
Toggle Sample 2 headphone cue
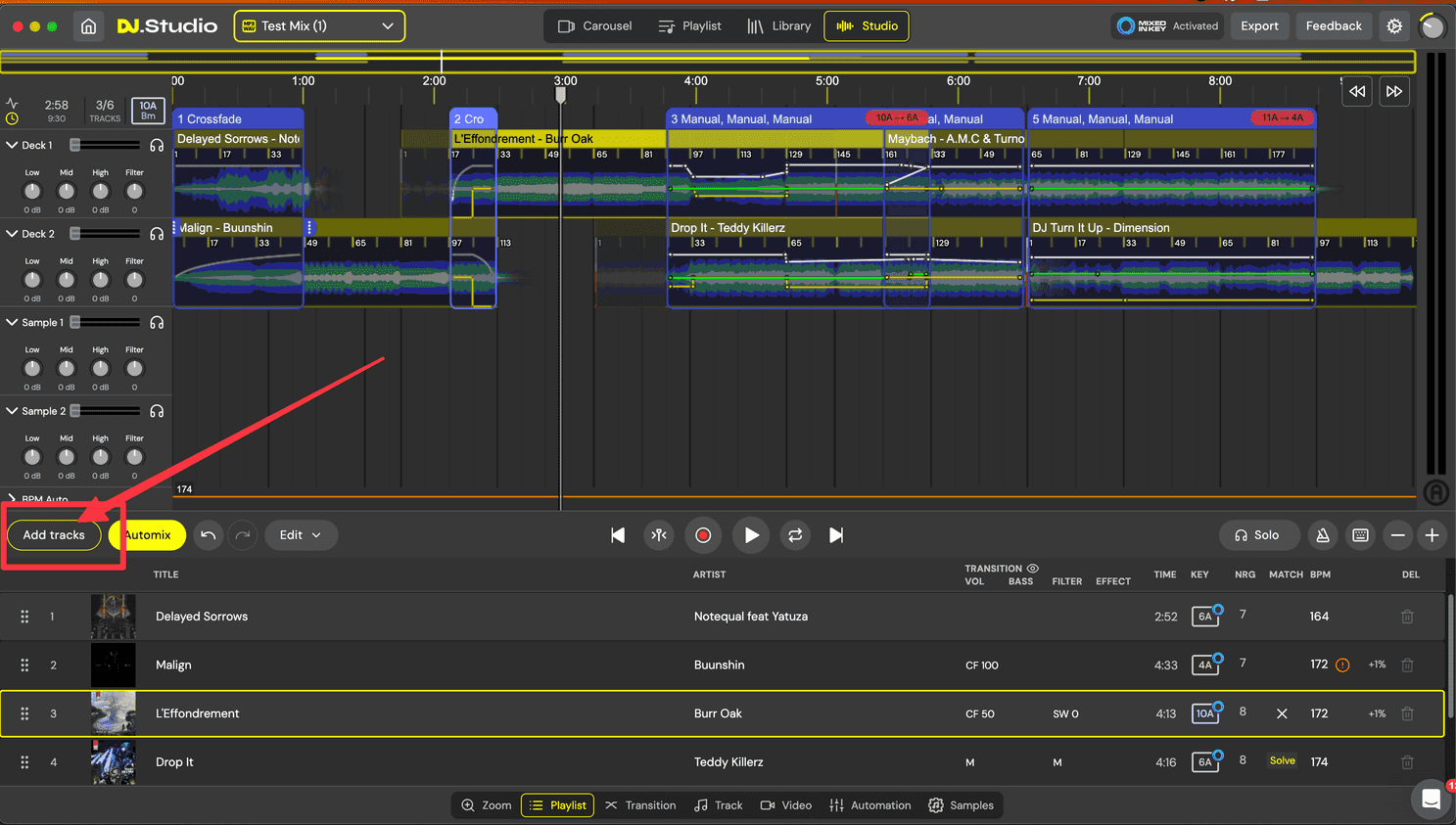(157, 411)
